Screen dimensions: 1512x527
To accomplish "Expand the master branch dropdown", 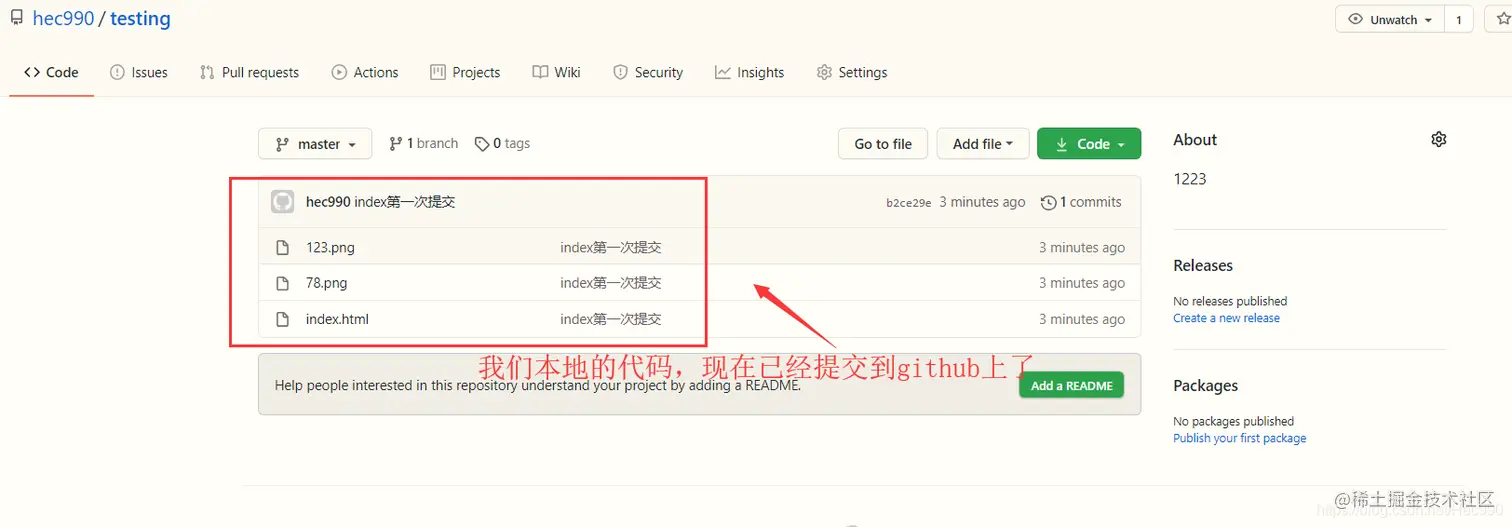I will pyautogui.click(x=315, y=144).
